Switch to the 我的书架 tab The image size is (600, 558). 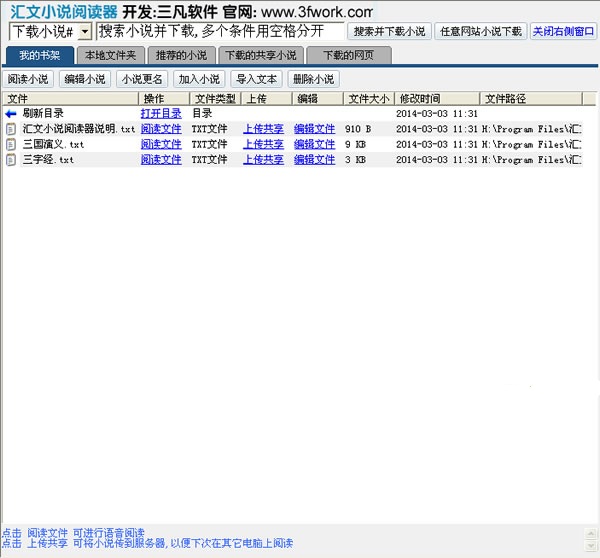(40, 55)
